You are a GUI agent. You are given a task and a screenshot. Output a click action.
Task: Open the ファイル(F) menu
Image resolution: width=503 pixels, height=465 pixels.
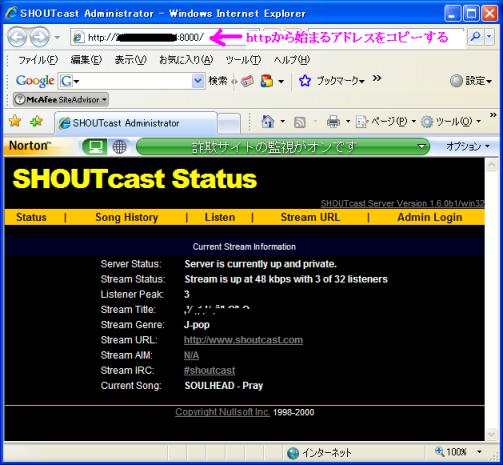(x=38, y=60)
